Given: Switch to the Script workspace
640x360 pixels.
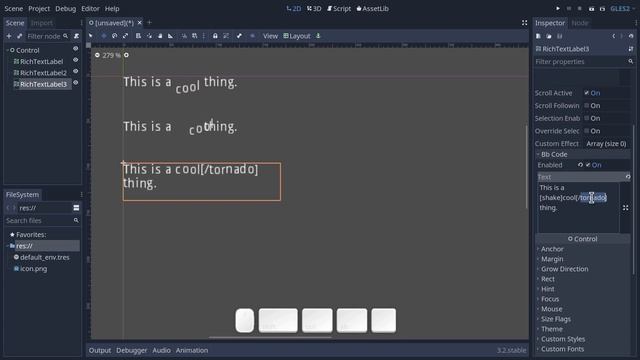Looking at the screenshot, I should (339, 9).
